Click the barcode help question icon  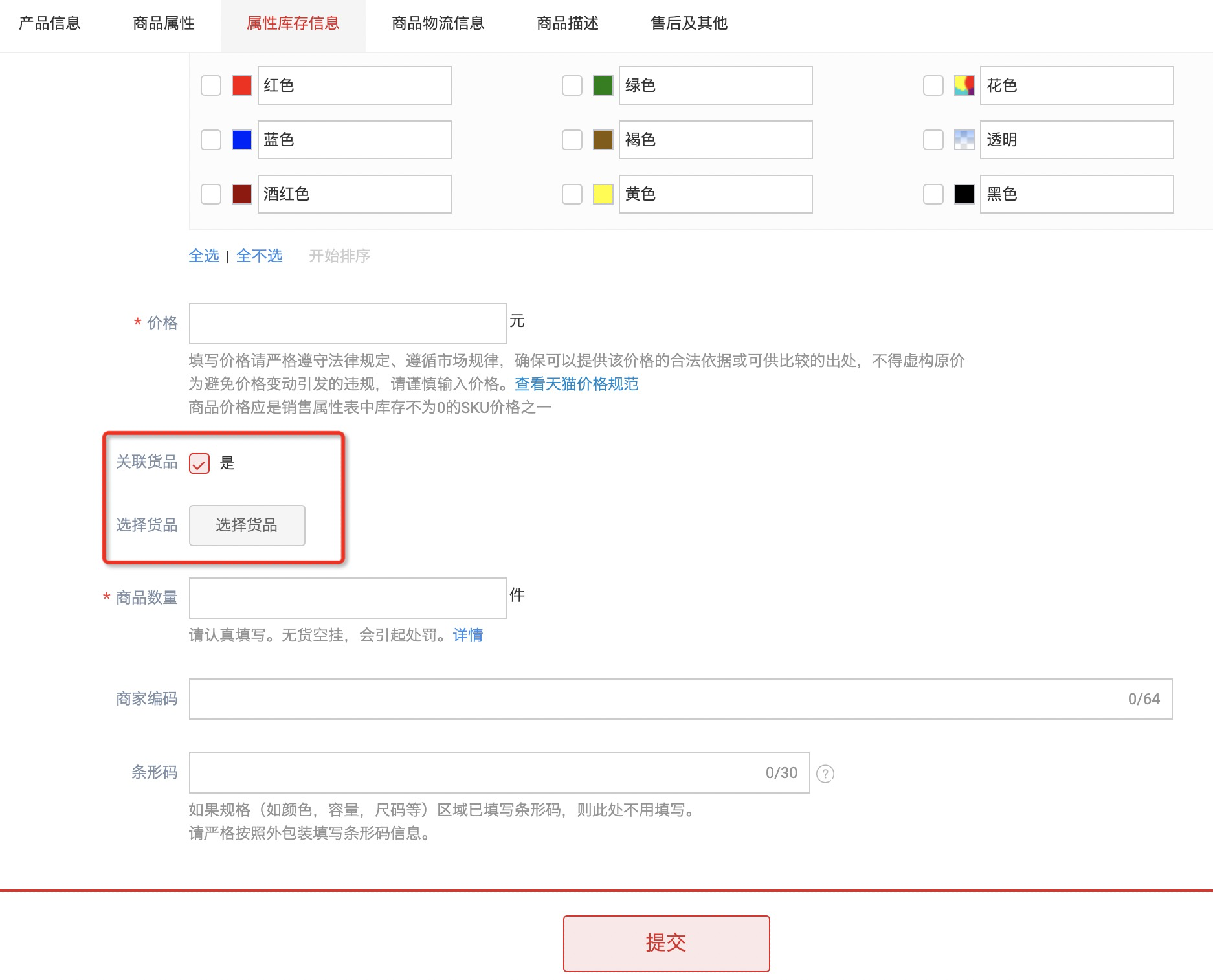tap(825, 774)
